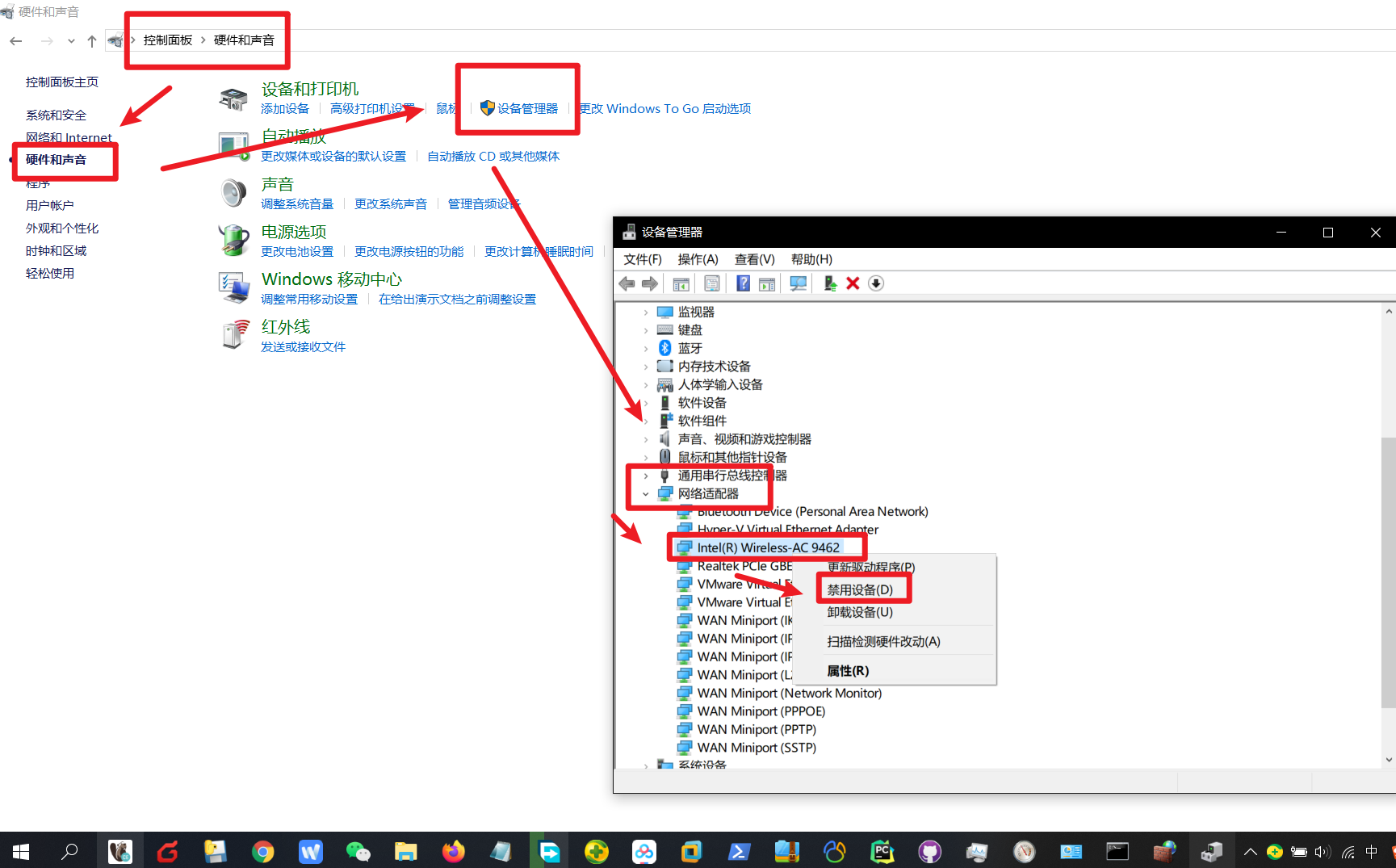The width and height of the screenshot is (1396, 868).
Task: Click 自动播放 CD 或其他媒体 link
Action: (493, 156)
